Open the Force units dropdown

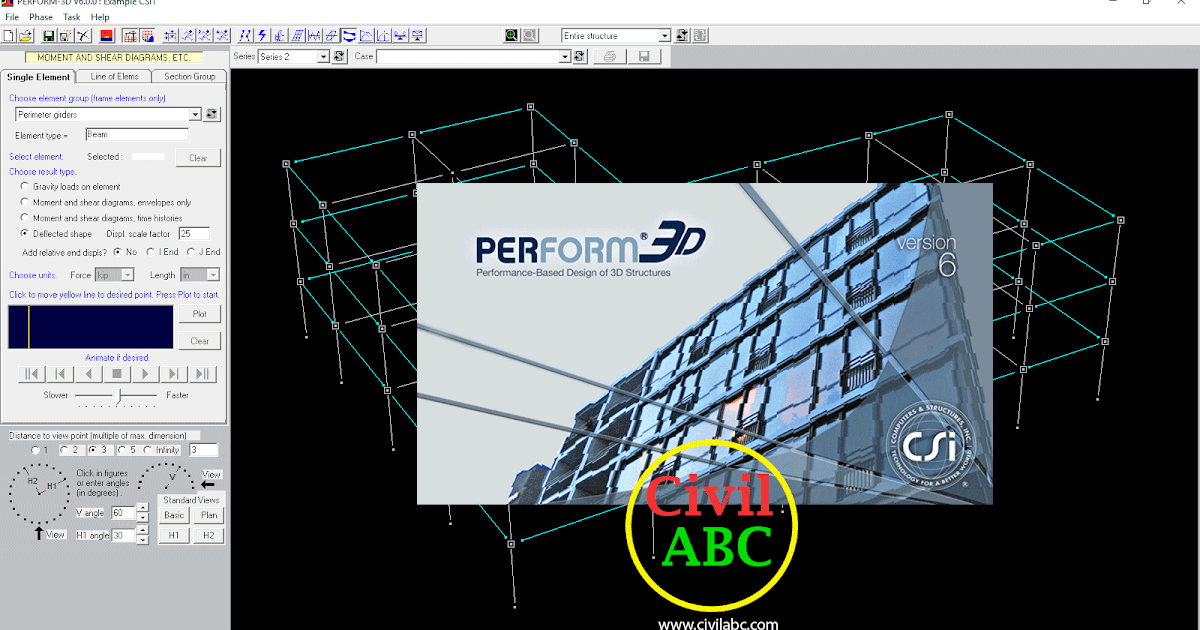[x=127, y=274]
